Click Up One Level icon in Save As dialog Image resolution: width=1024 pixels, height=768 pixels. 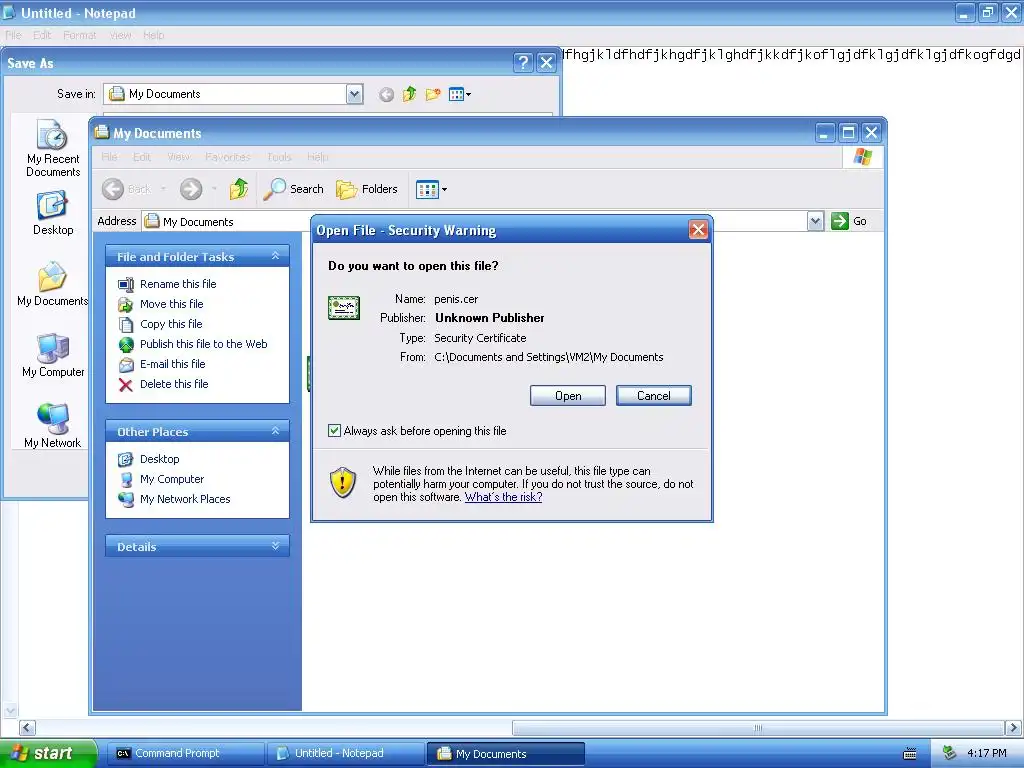(x=409, y=95)
